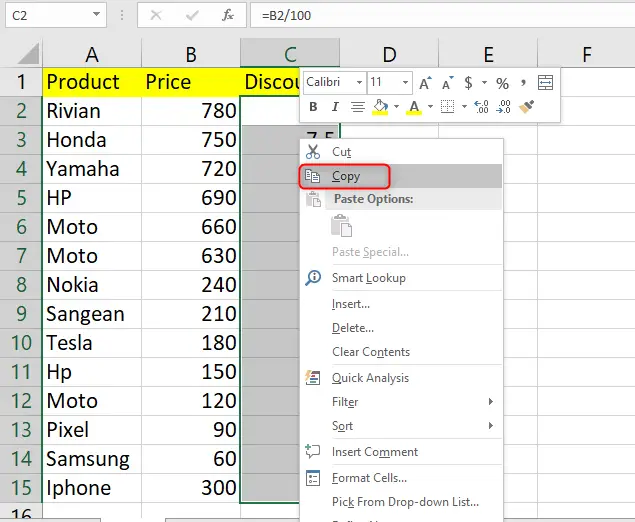635x522 pixels.
Task: Click the formula bar input =B2/100
Action: [442, 15]
